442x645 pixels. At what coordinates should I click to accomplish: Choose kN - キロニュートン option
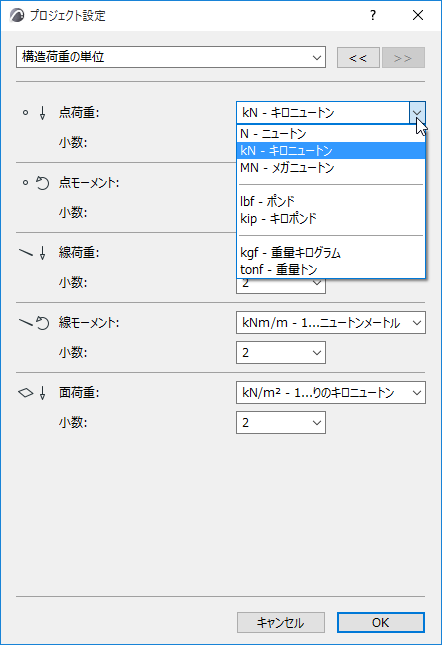[x=331, y=151]
